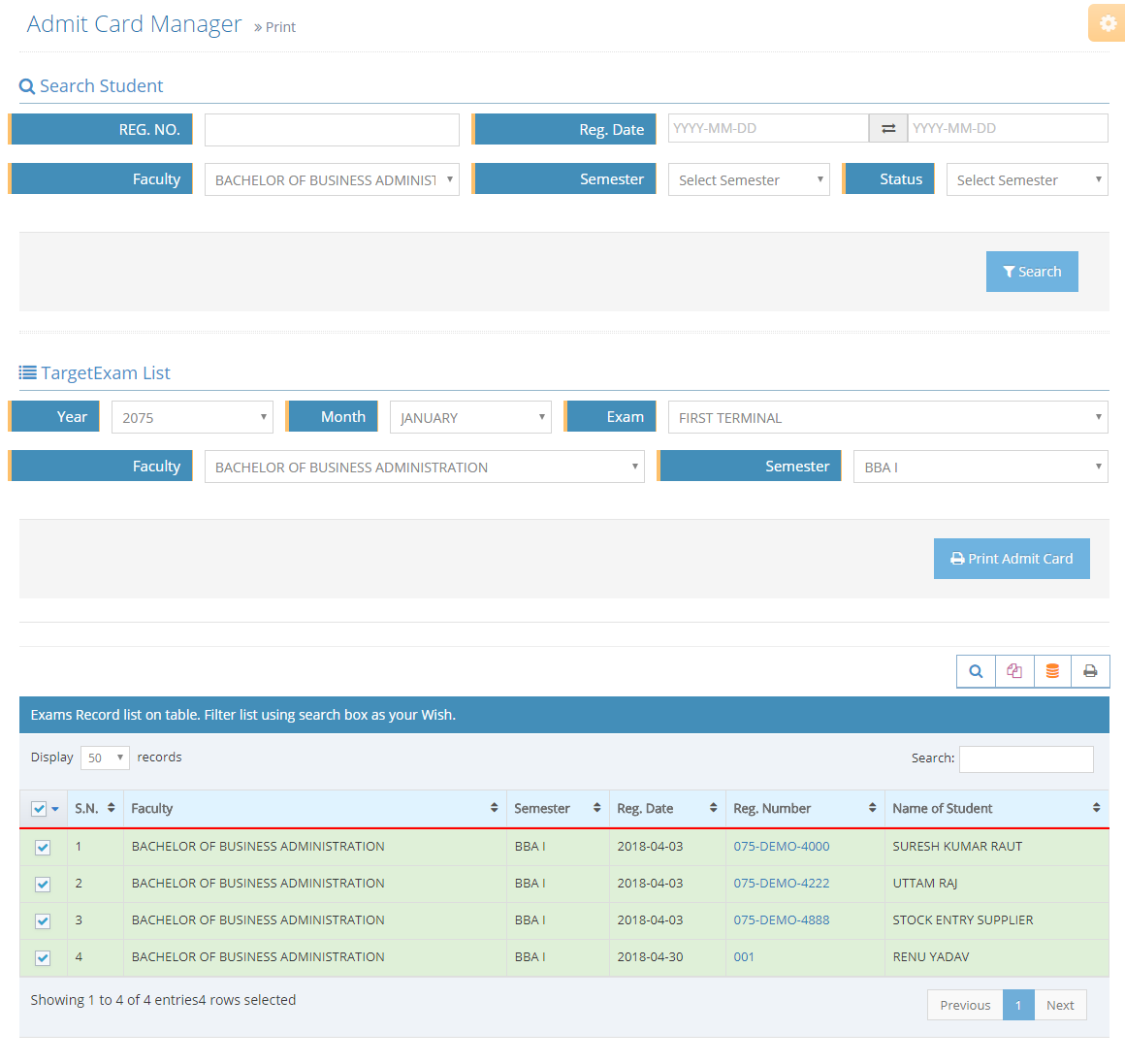The width and height of the screenshot is (1125, 1064).
Task: Uncheck the row for STOCK ENTRY SUPPLIER
Action: click(x=43, y=921)
